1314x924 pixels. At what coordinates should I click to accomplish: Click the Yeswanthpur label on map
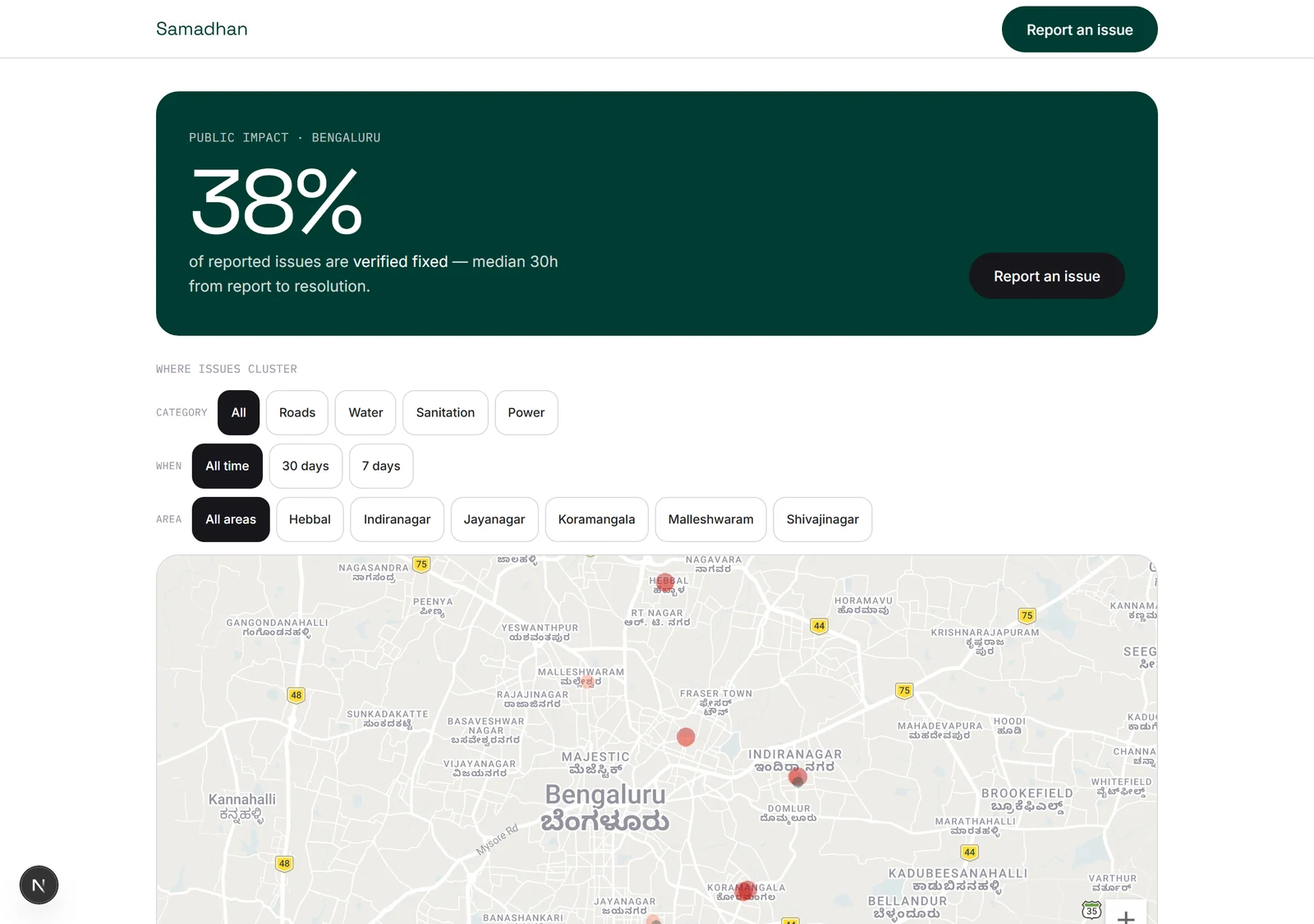point(540,632)
